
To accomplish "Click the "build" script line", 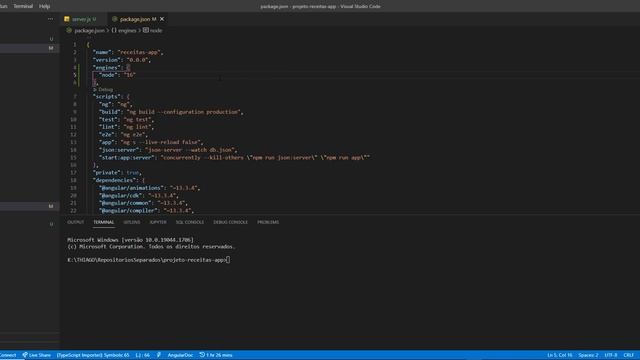I will (171, 112).
